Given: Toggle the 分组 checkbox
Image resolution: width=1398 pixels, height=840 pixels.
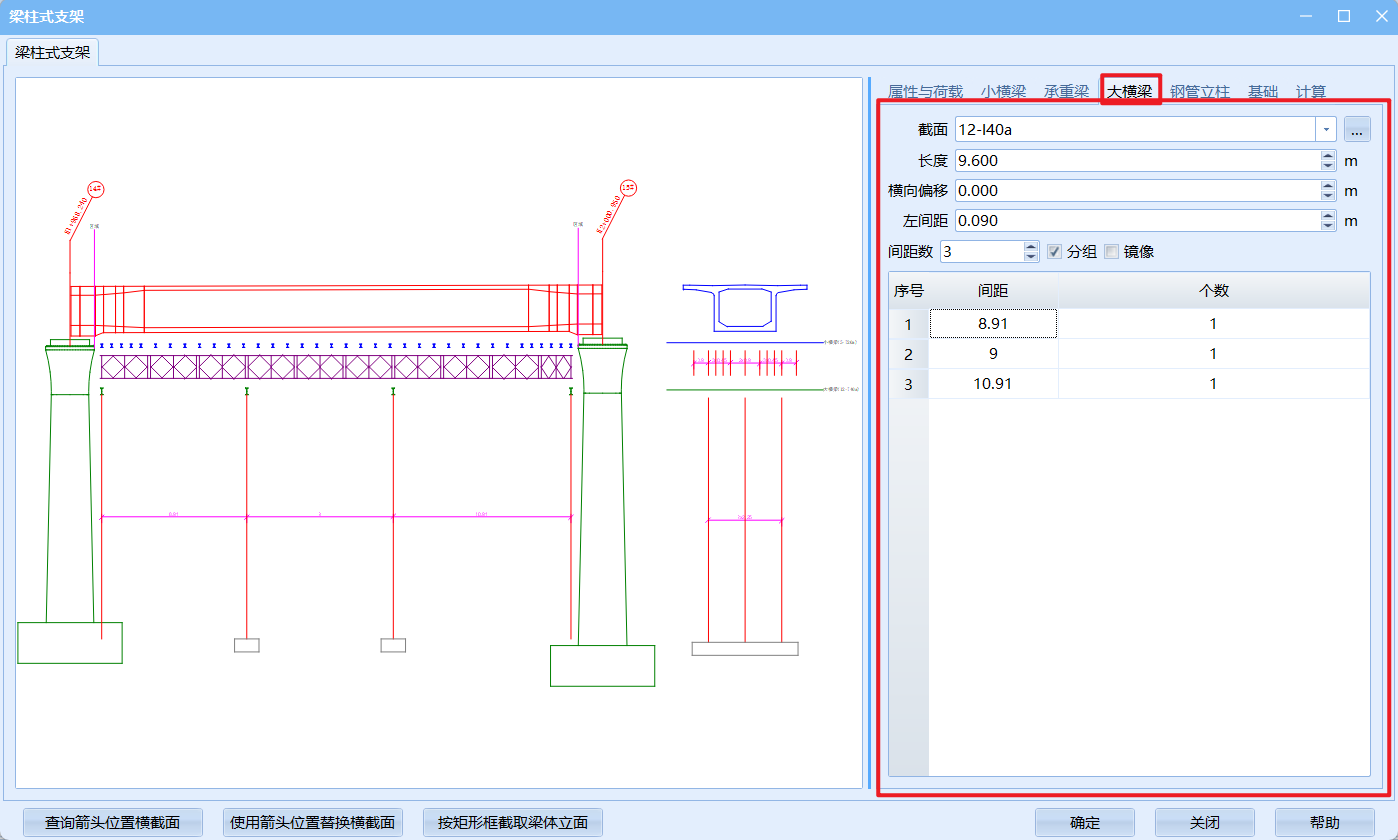Looking at the screenshot, I should coord(1054,252).
